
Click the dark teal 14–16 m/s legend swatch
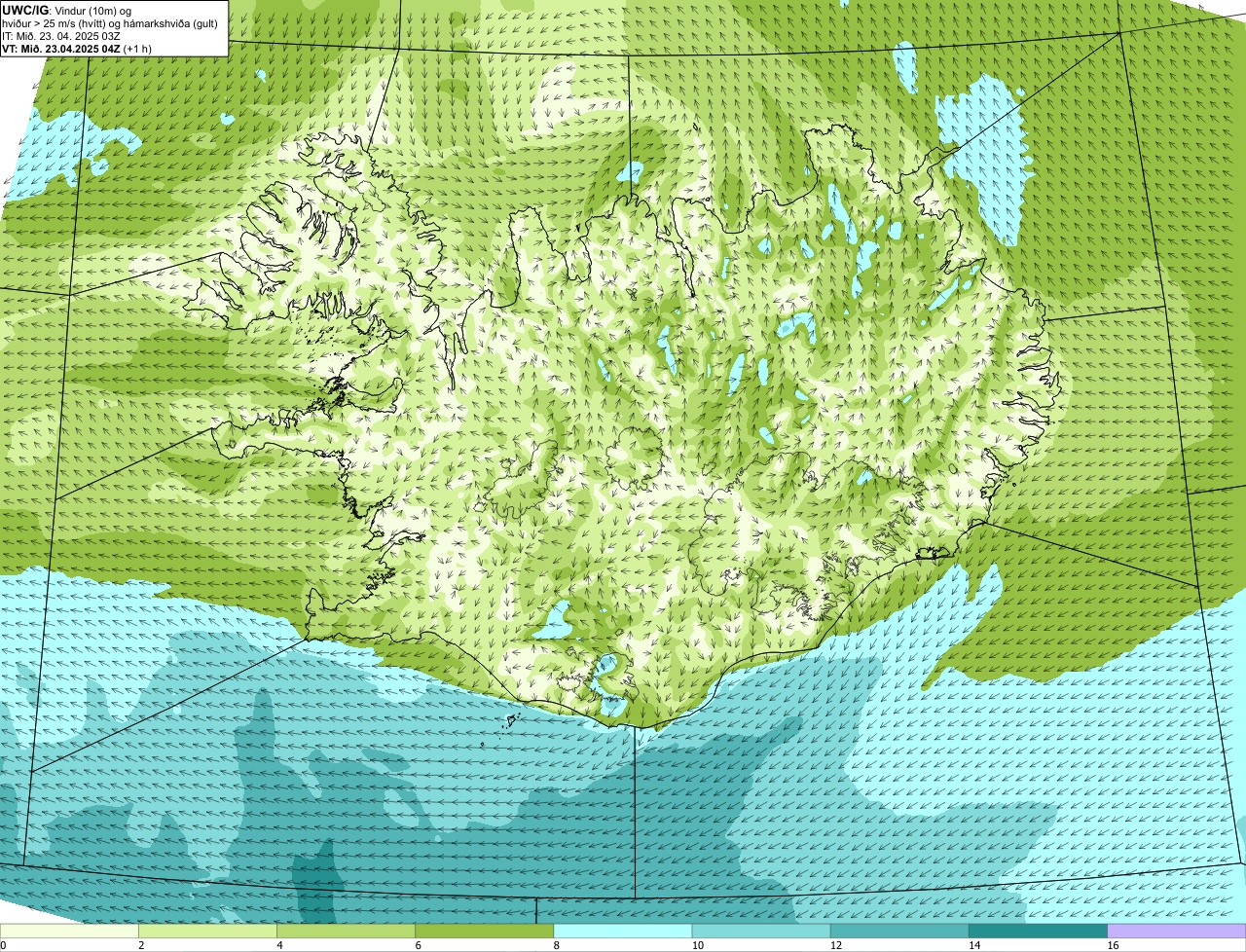coord(1039,932)
